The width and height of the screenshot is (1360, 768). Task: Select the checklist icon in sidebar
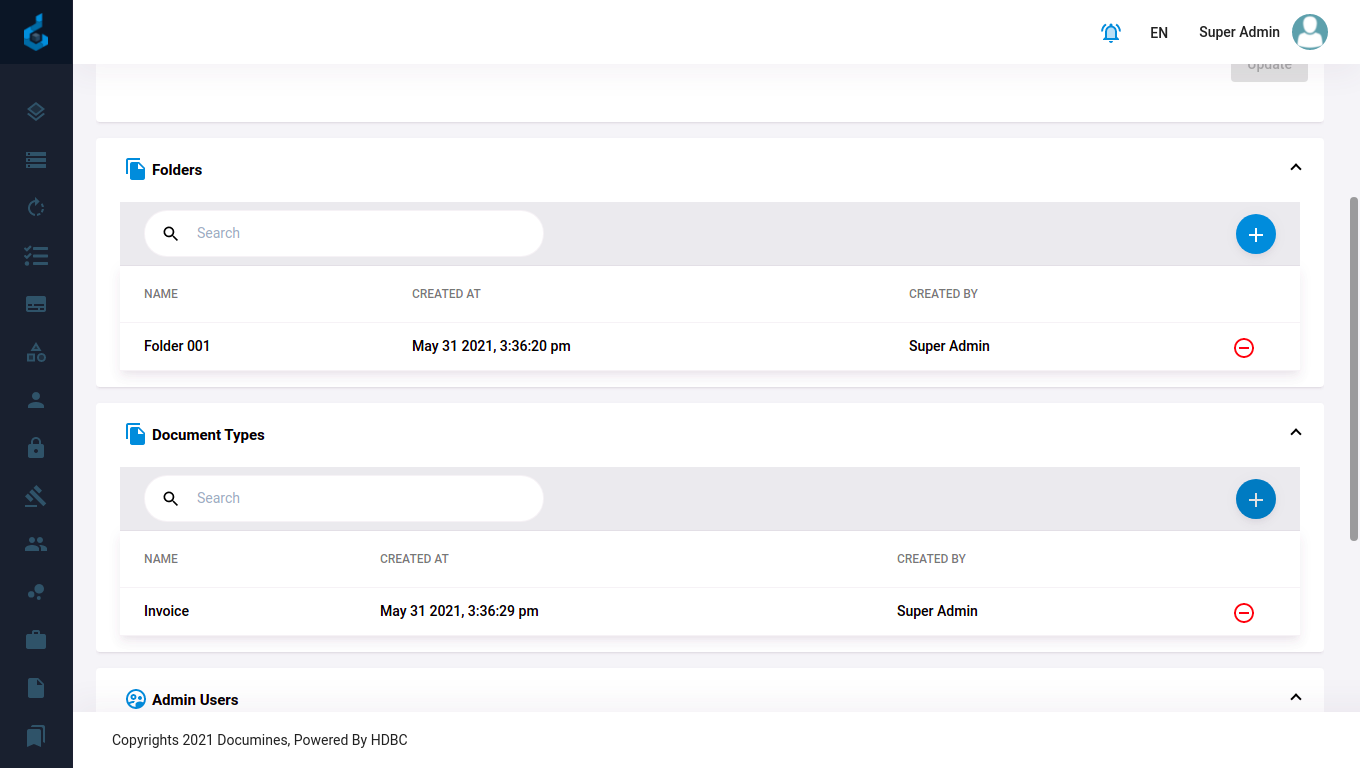(36, 256)
